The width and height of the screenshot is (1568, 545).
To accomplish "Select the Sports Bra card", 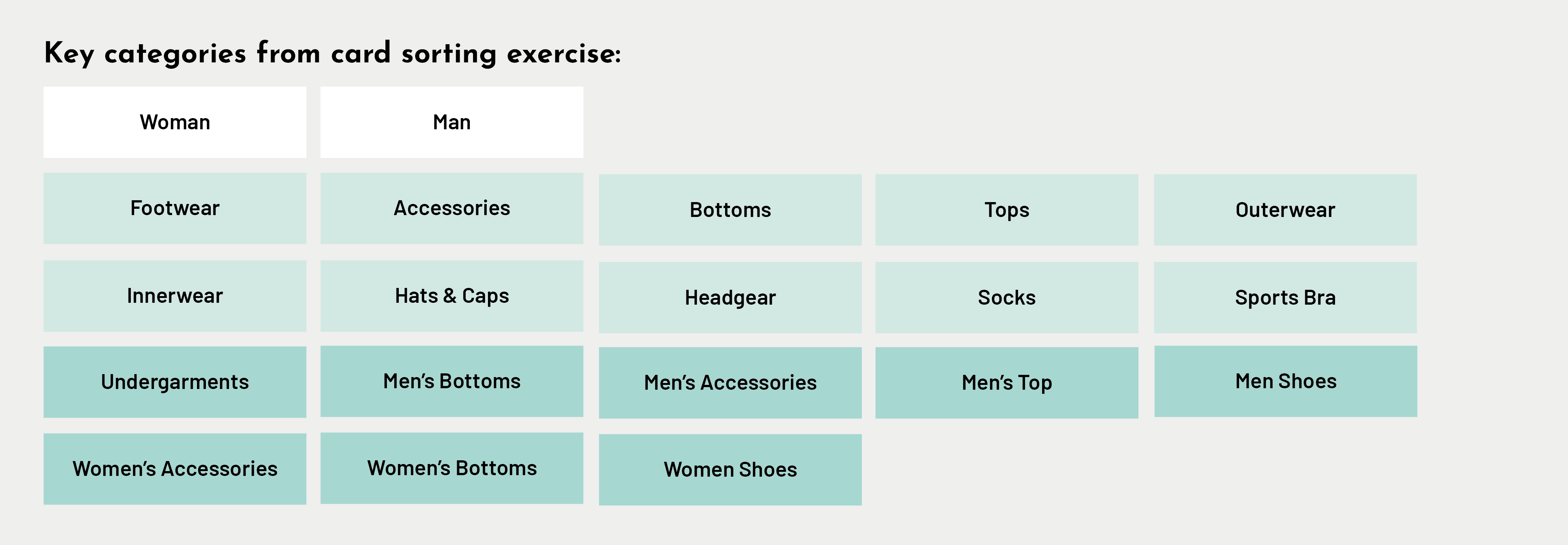I will 1285,298.
